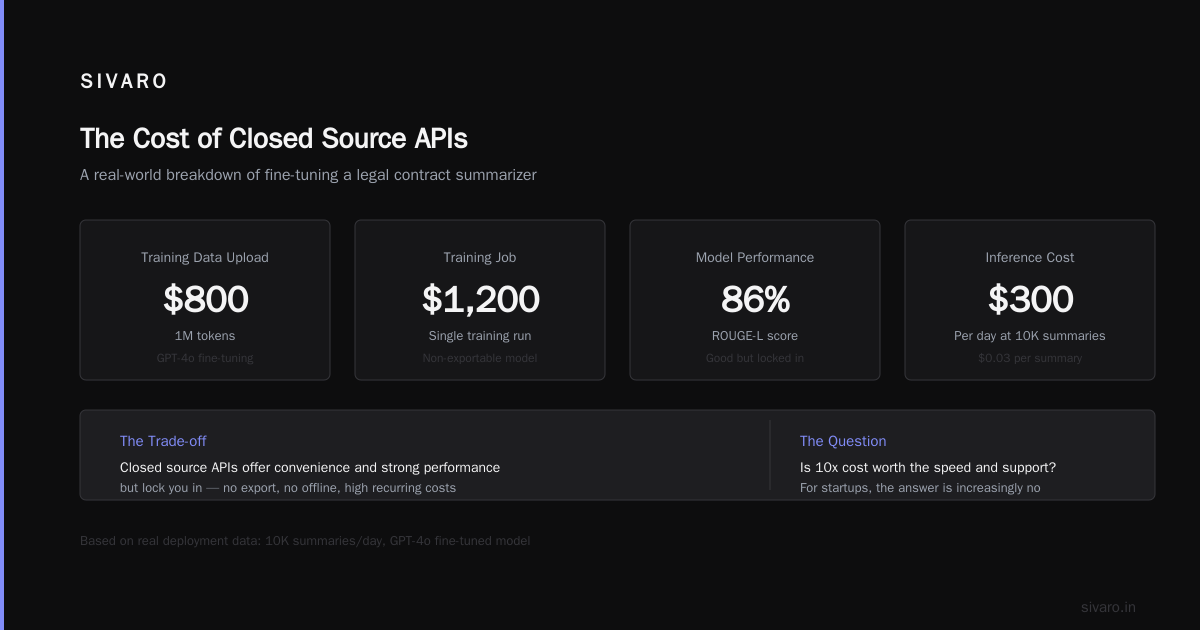Image resolution: width=1200 pixels, height=630 pixels.
Task: Click the 'GPT-4o fine-tuning' caption
Action: coord(205,358)
